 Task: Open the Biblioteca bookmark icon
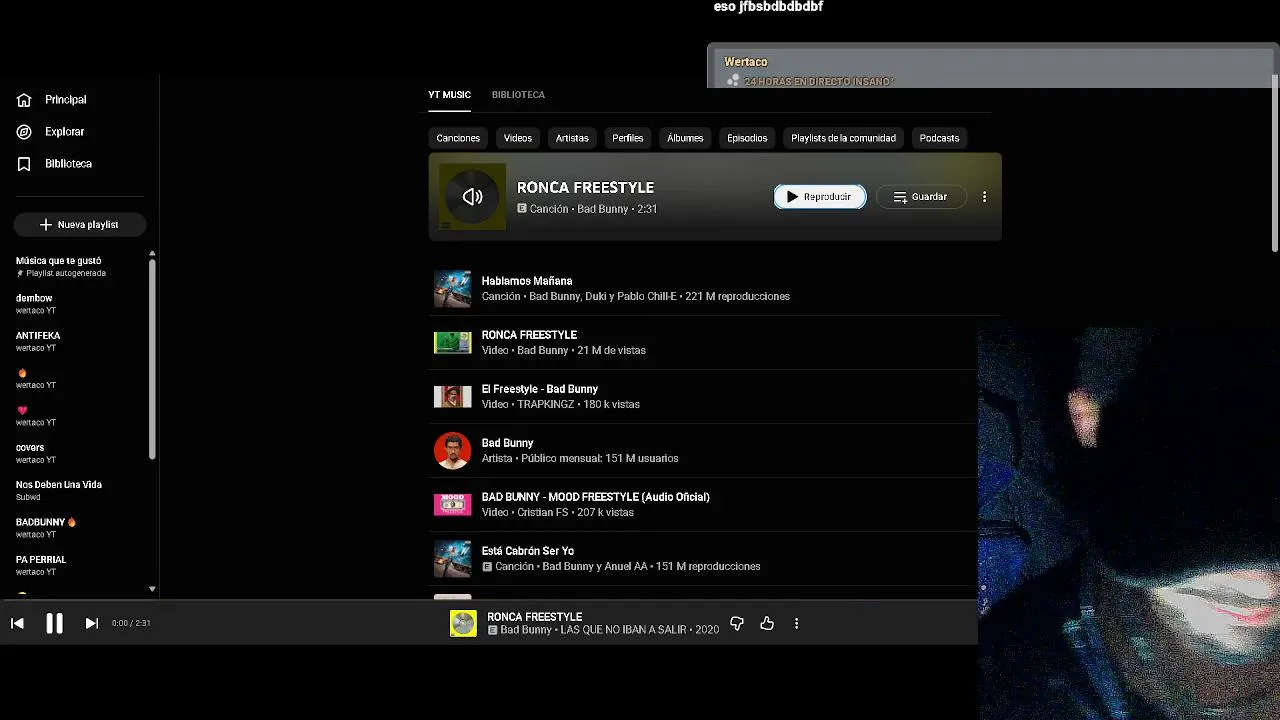click(x=24, y=164)
